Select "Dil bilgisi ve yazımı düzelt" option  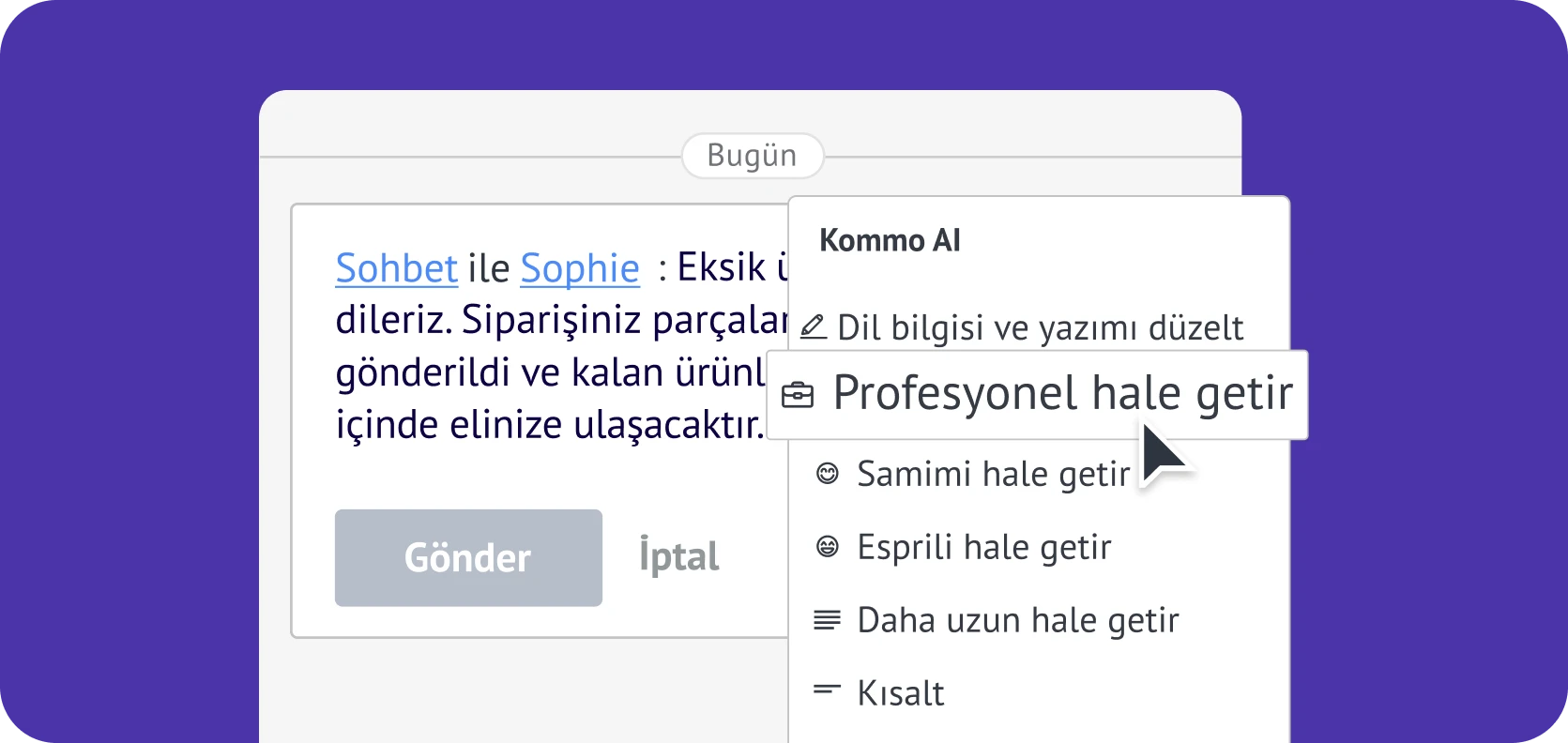1040,327
